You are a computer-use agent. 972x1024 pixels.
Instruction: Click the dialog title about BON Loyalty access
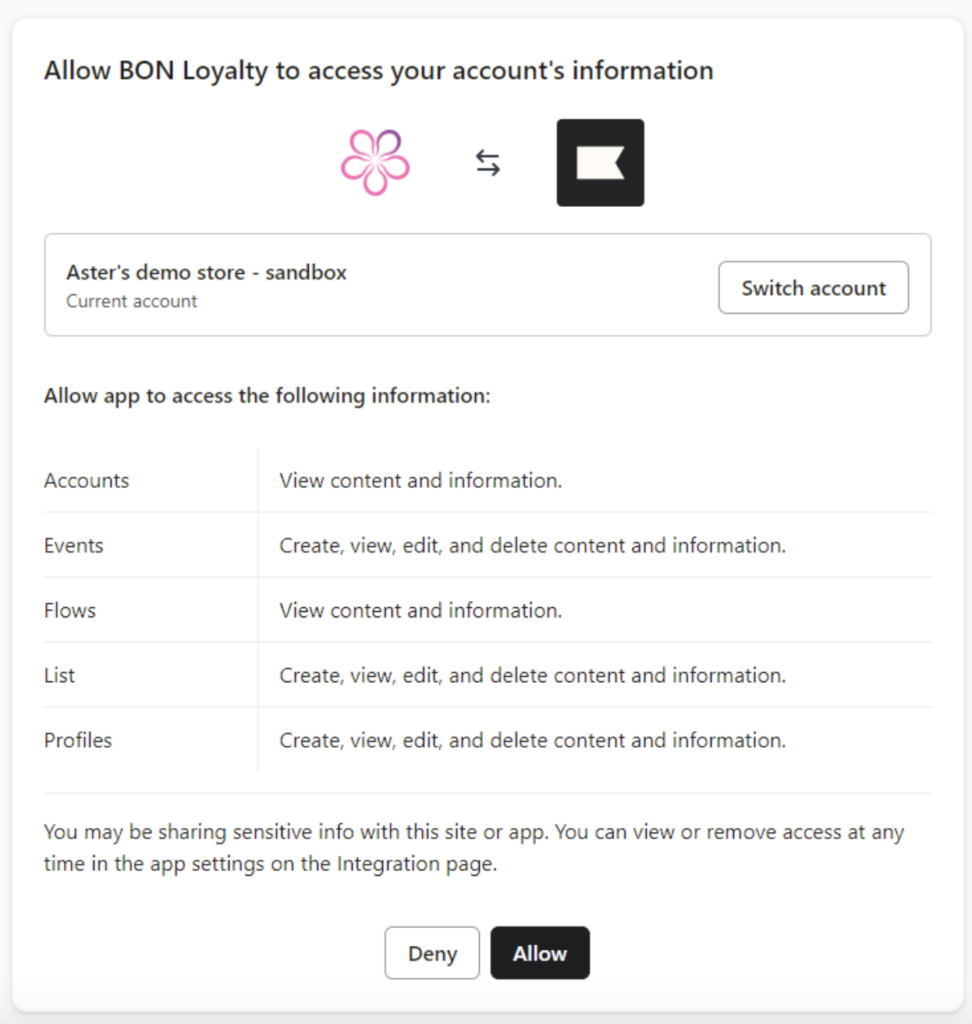pos(378,71)
